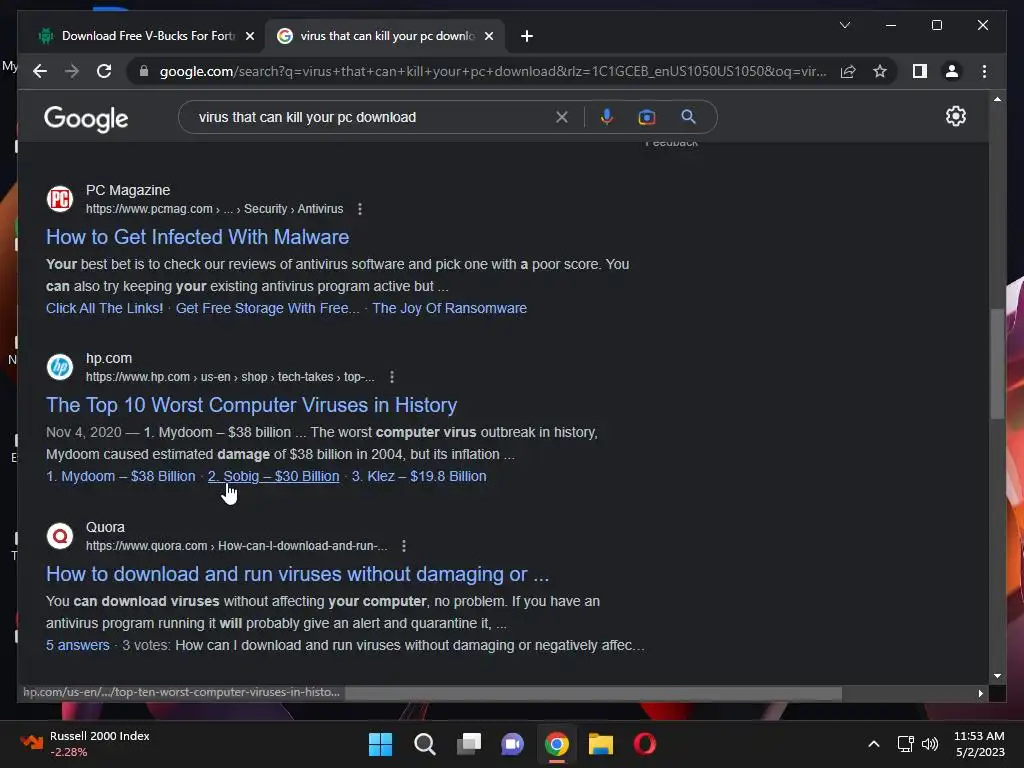This screenshot has height=768, width=1024.
Task: View the 5 answers on Quora
Action: point(78,645)
